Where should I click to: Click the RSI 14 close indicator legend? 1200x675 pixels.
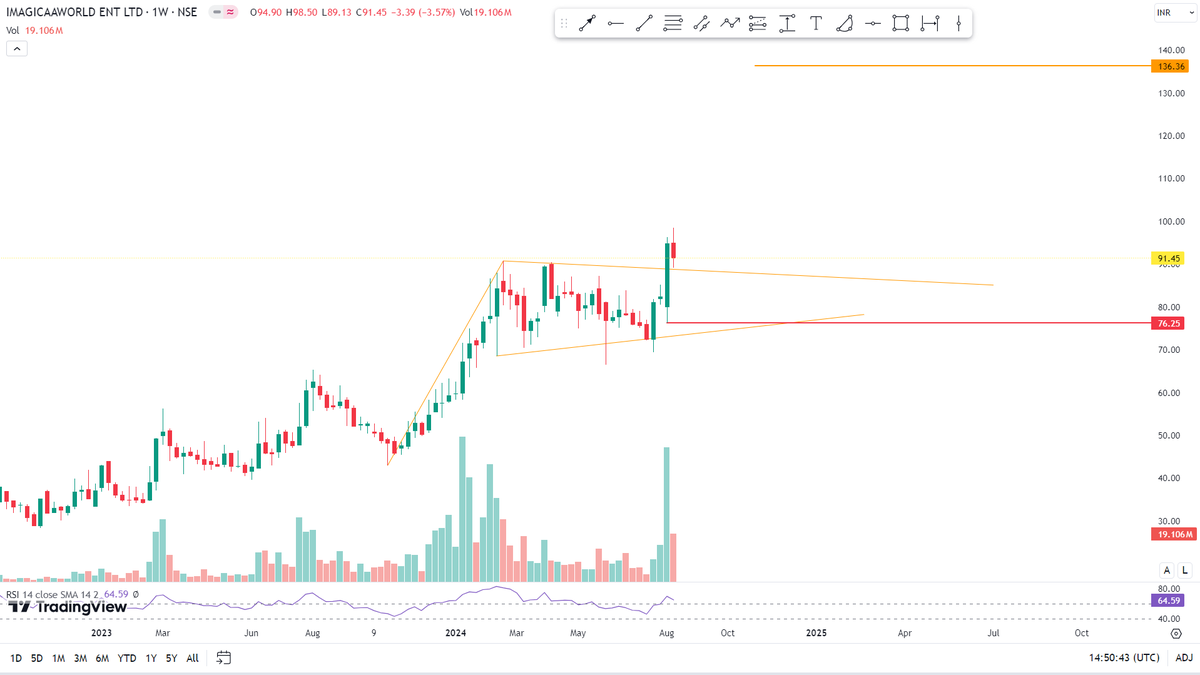tap(73, 595)
